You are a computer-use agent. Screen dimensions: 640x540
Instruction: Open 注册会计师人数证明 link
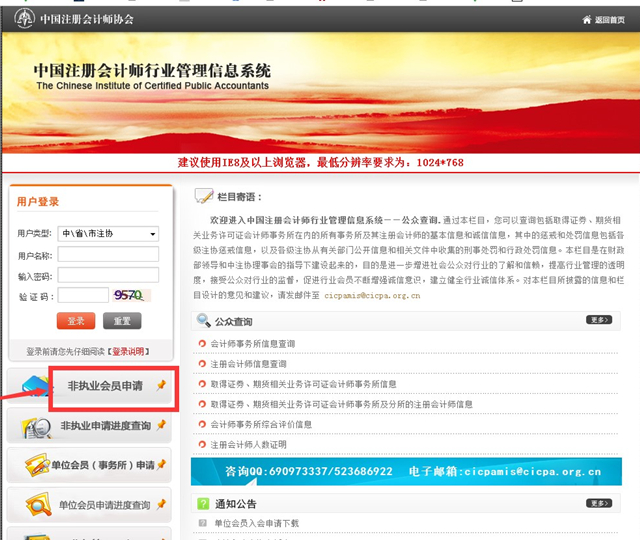point(248,445)
